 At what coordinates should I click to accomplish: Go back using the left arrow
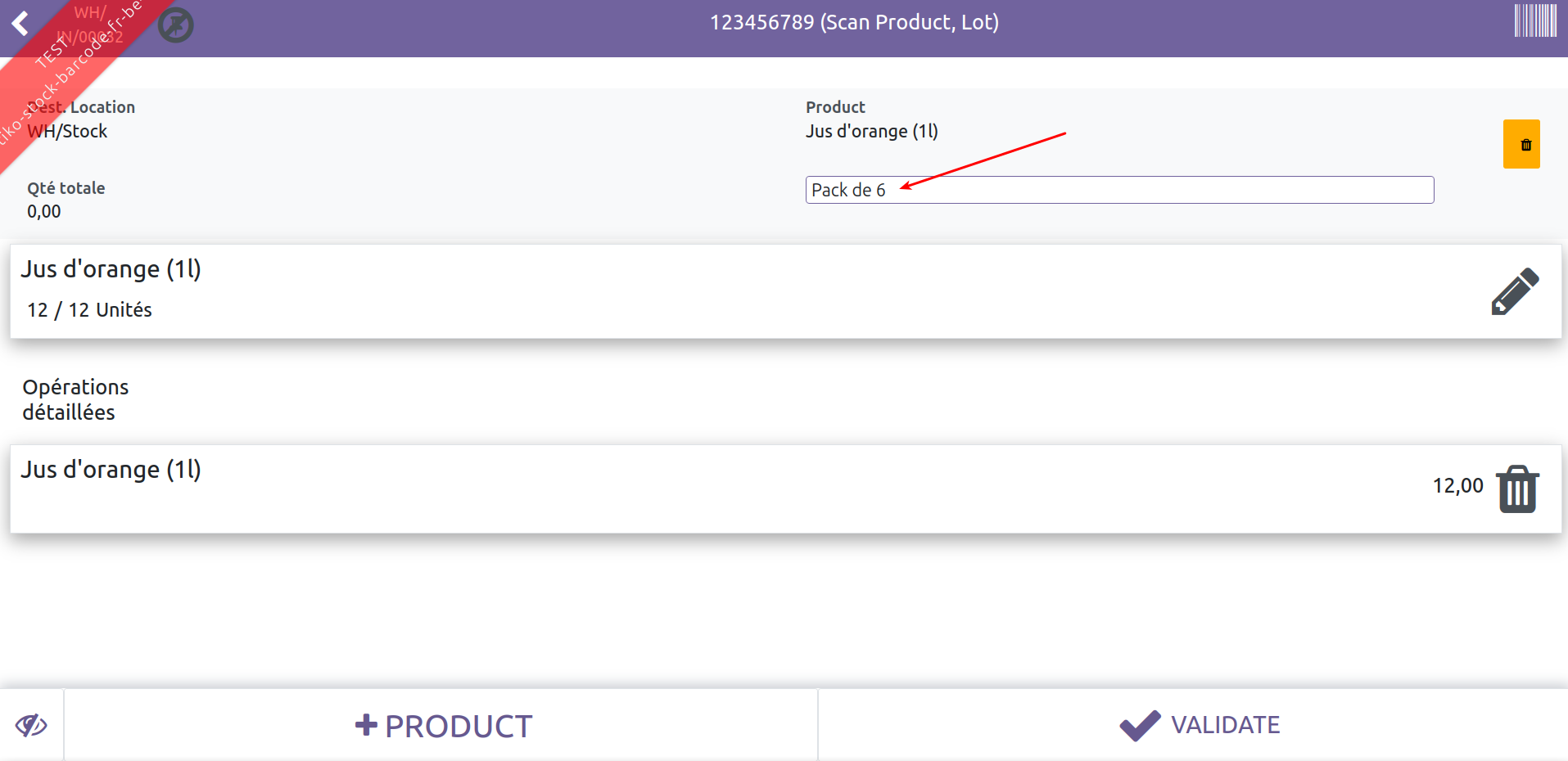20,23
